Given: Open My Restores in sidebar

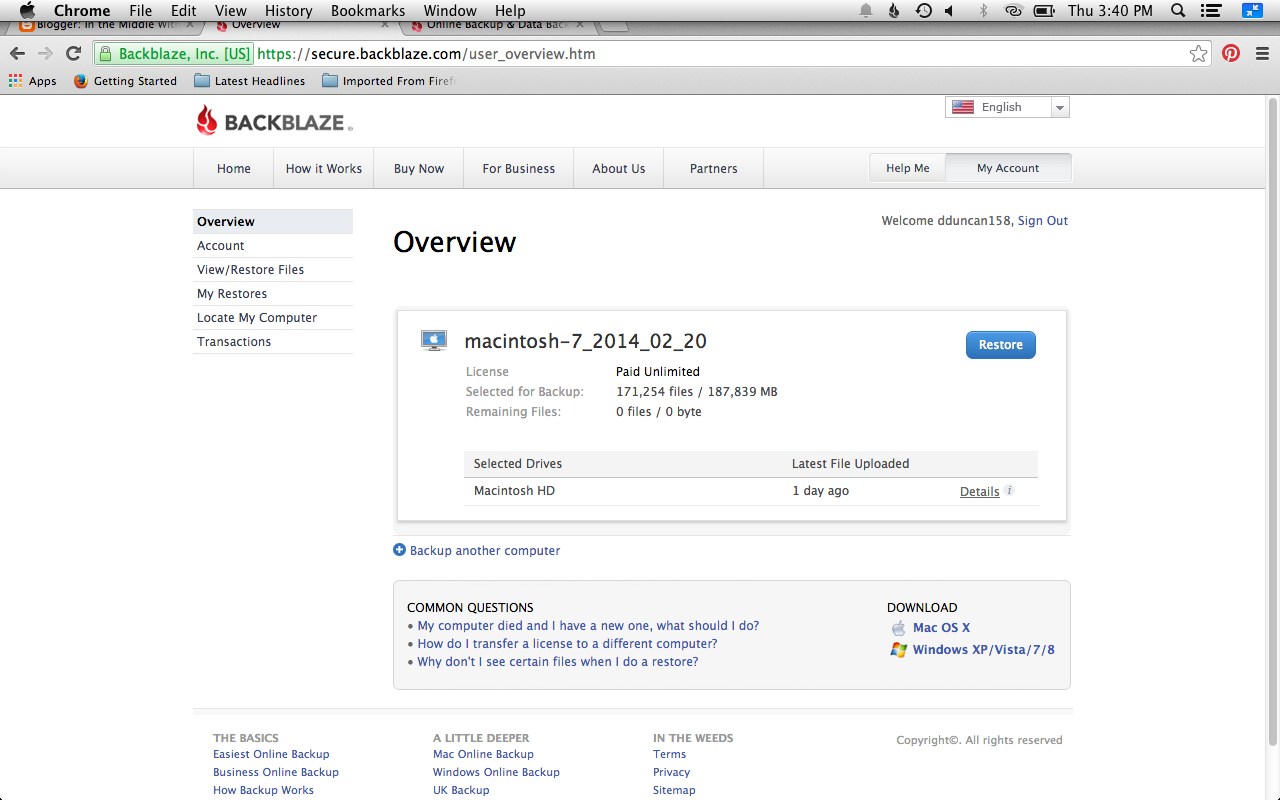Looking at the screenshot, I should (x=273, y=294).
